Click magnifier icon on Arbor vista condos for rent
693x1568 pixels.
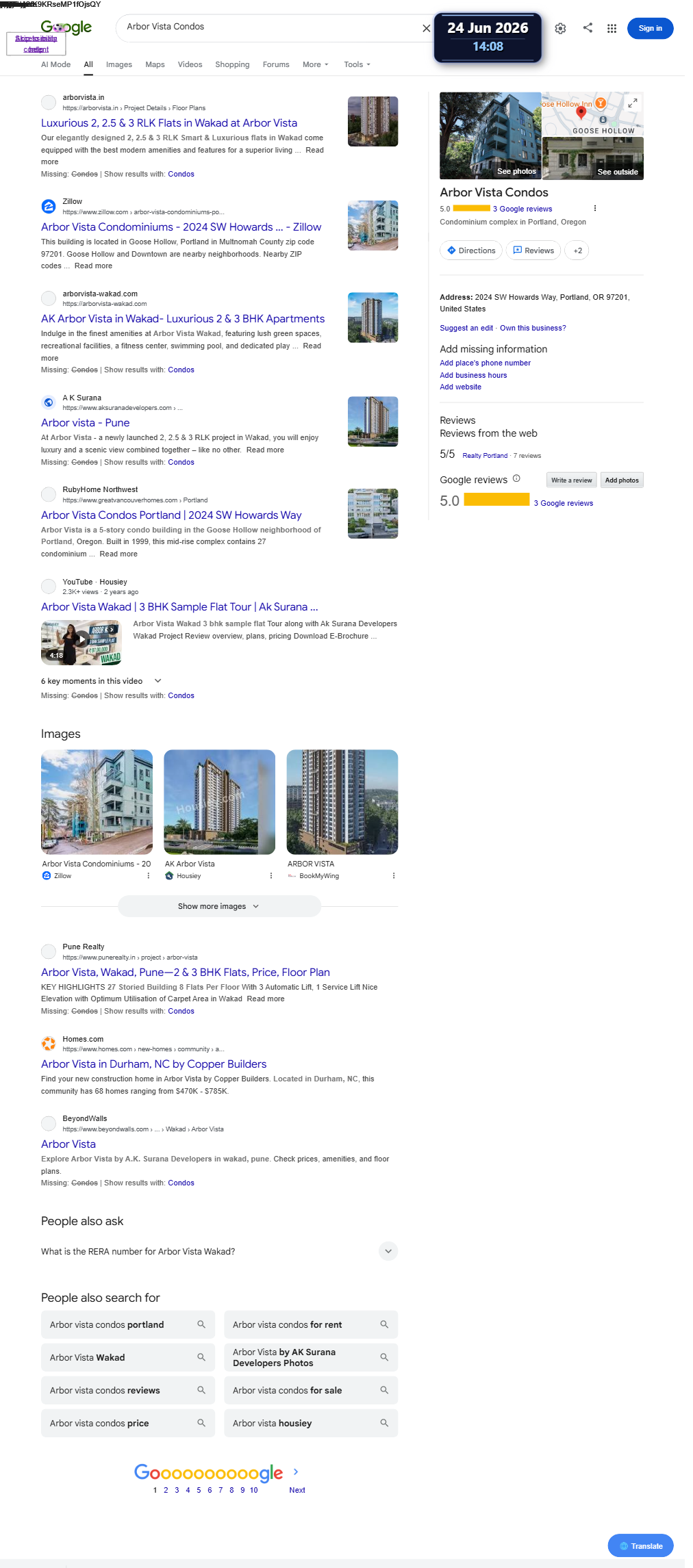[x=384, y=1324]
